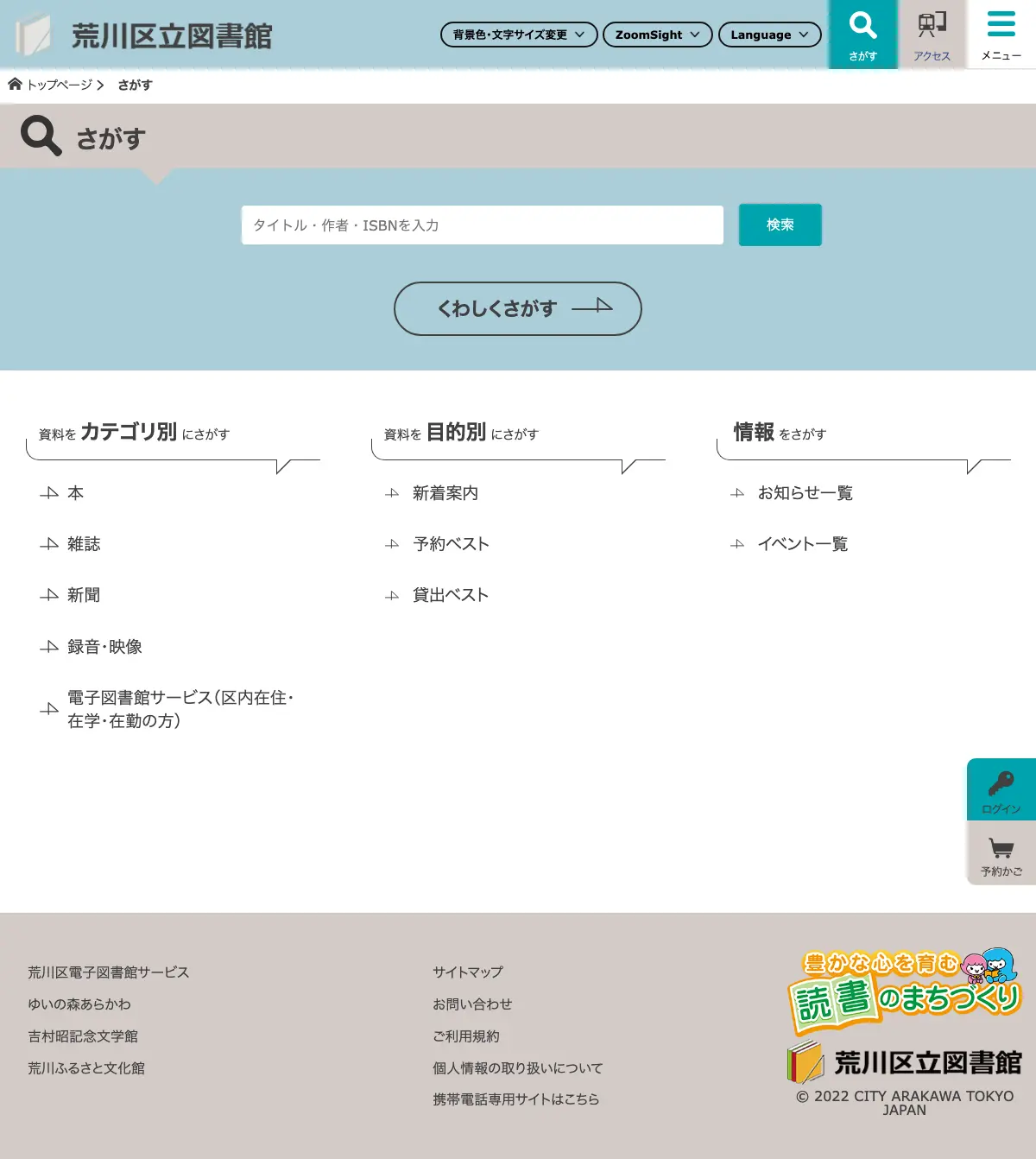Image resolution: width=1036 pixels, height=1159 pixels.
Task: Click the くわしくさがす button
Action: (518, 308)
